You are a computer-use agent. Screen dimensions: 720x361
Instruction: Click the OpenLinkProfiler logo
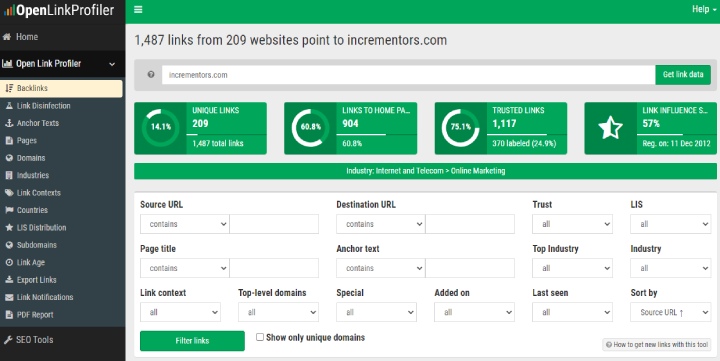tap(59, 10)
